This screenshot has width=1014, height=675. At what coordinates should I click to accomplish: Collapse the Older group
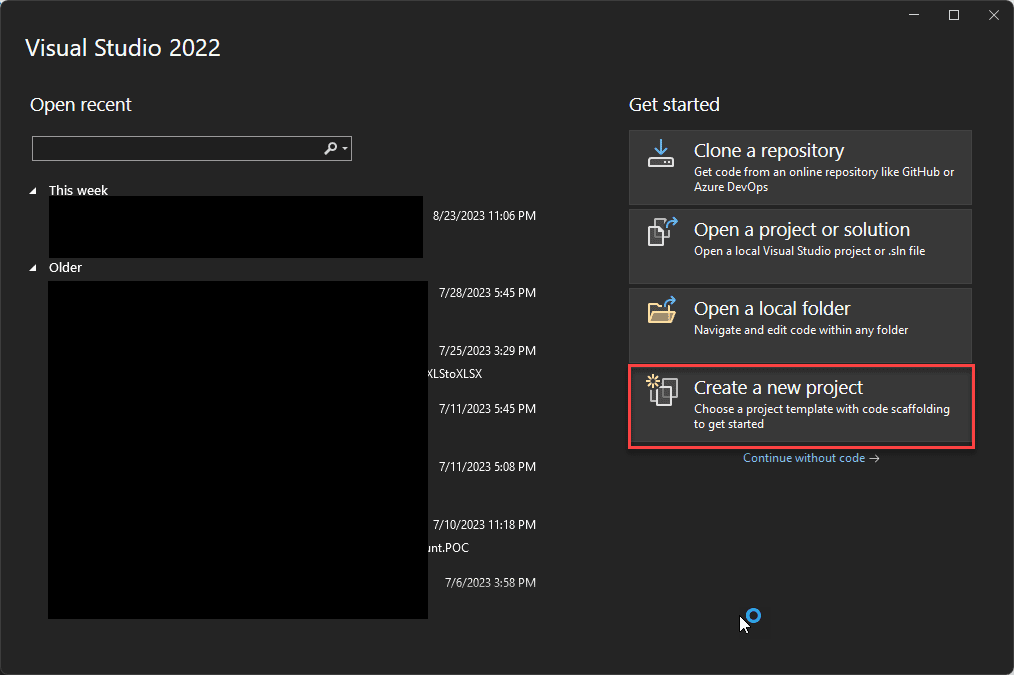tap(33, 268)
